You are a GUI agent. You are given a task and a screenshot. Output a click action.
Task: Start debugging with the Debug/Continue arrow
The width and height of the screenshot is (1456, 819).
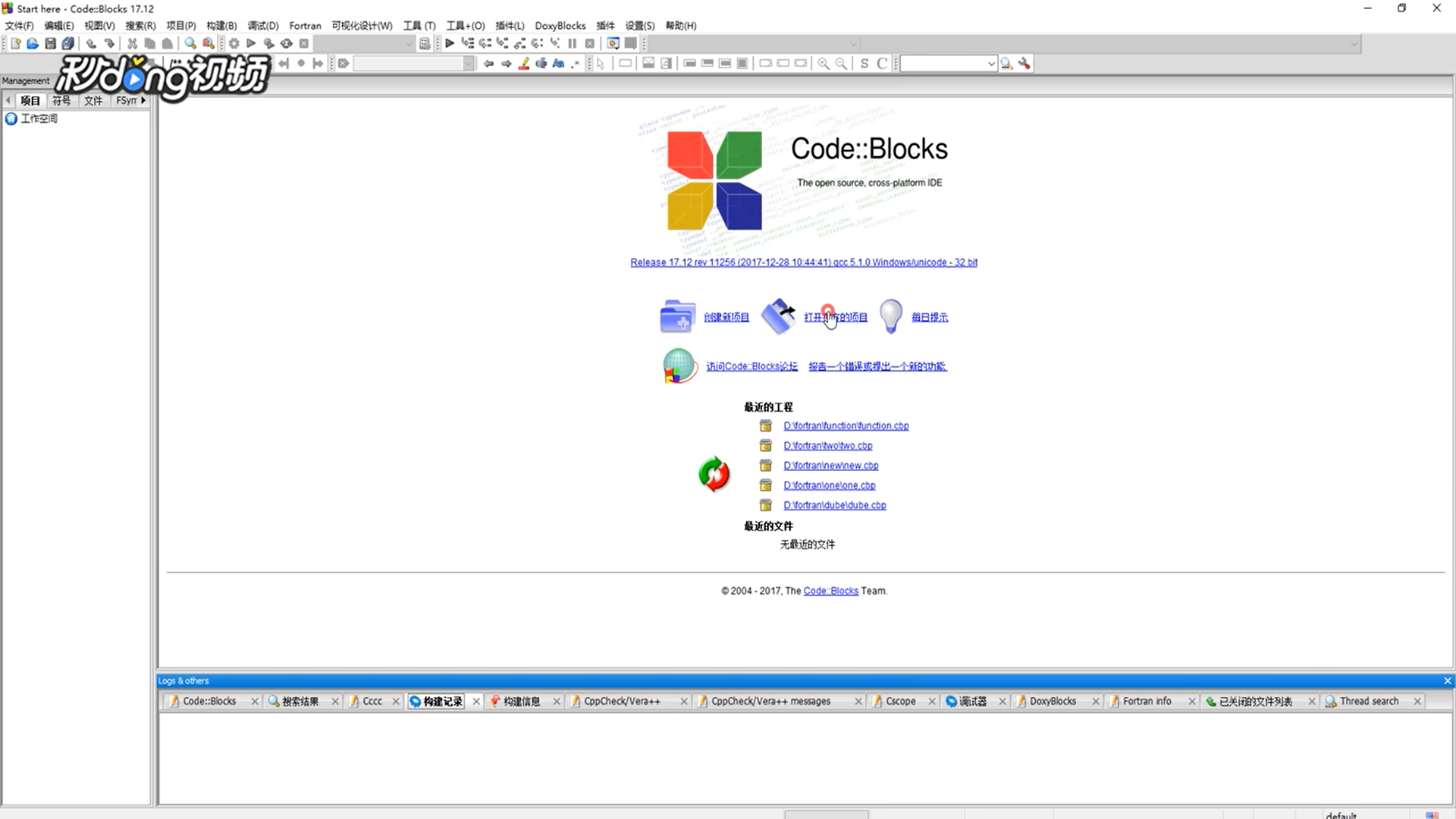pyautogui.click(x=450, y=43)
